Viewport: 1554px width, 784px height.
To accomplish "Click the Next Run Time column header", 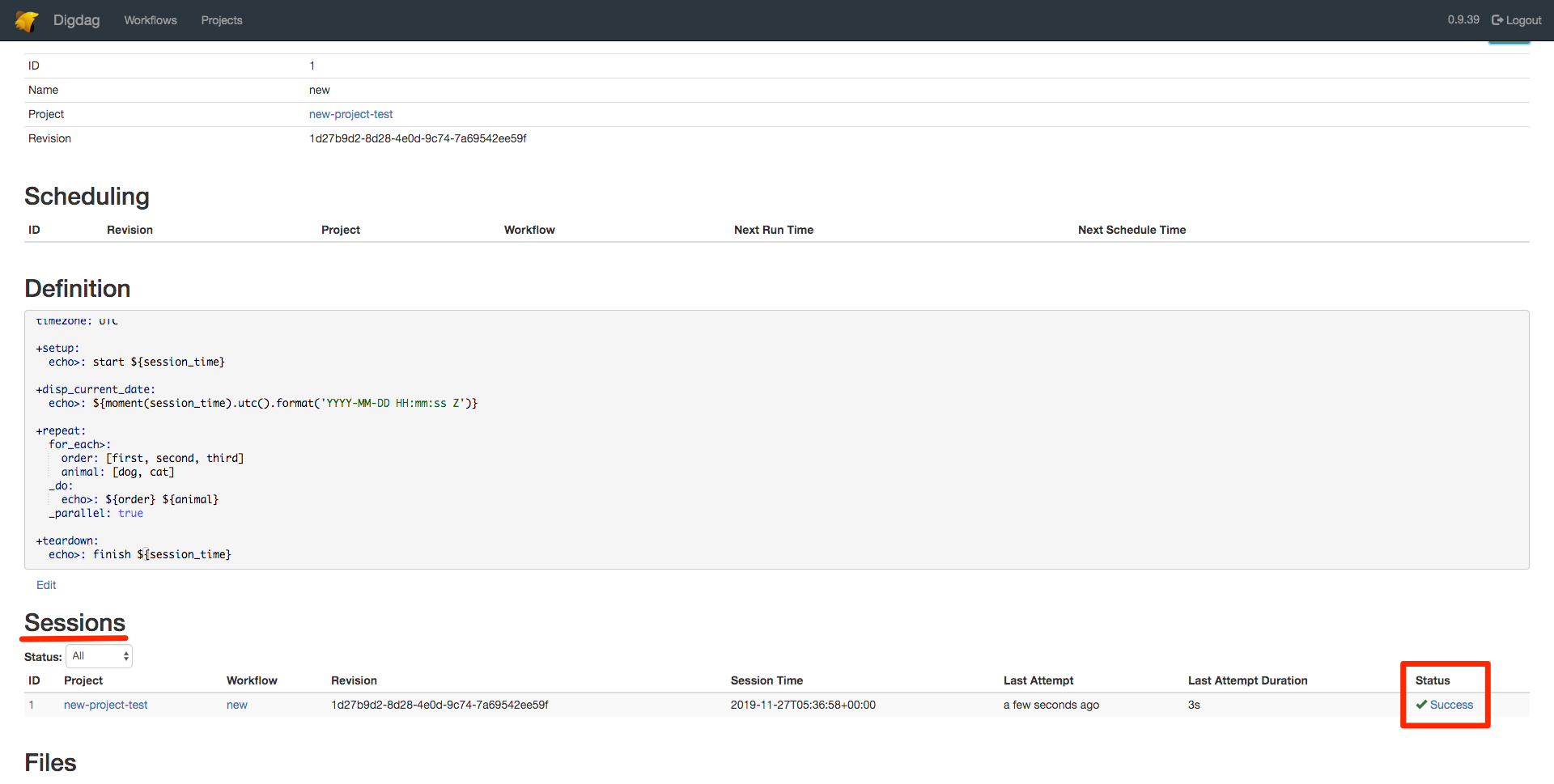I will 773,230.
